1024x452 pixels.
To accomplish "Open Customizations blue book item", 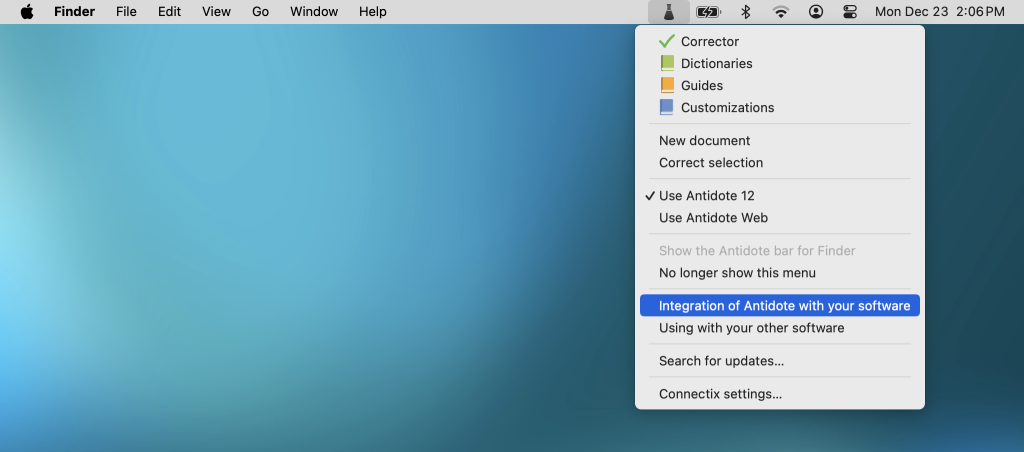I will (x=727, y=108).
